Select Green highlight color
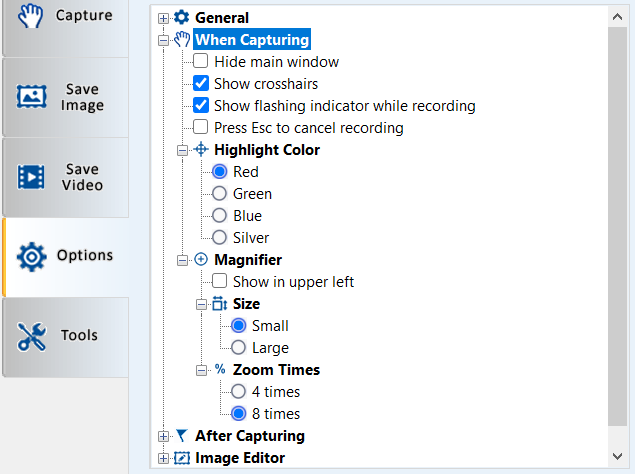This screenshot has height=474, width=635. pos(220,194)
